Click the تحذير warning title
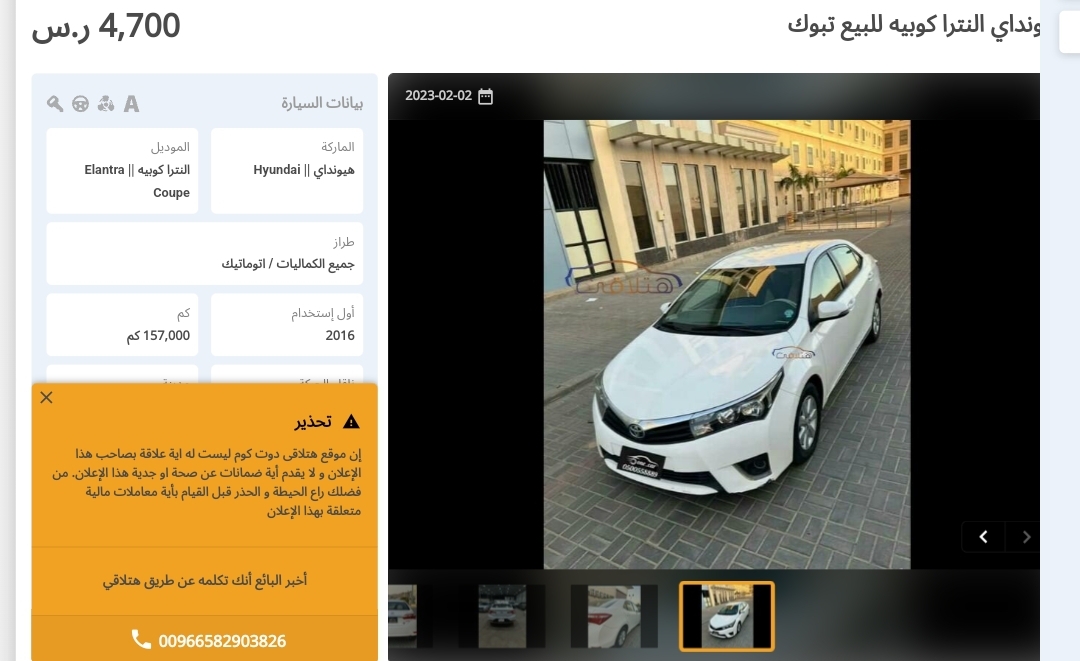 click(x=313, y=421)
